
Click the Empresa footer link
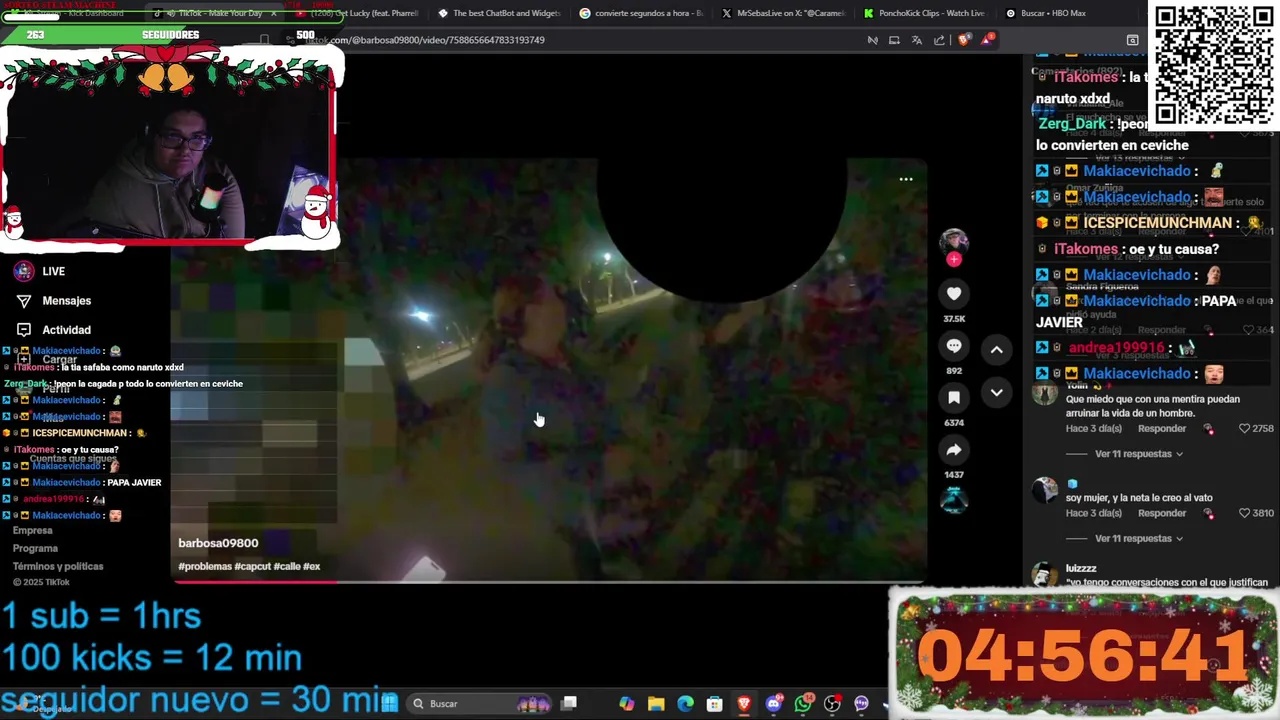(32, 531)
